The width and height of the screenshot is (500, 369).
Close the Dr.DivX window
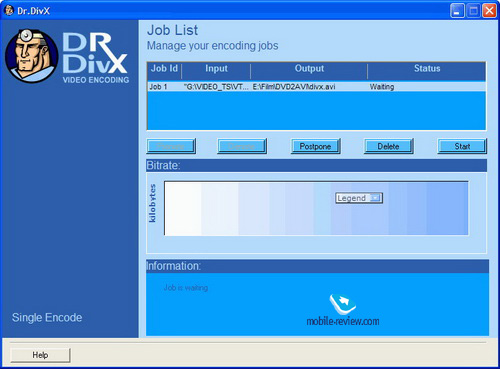(x=489, y=11)
